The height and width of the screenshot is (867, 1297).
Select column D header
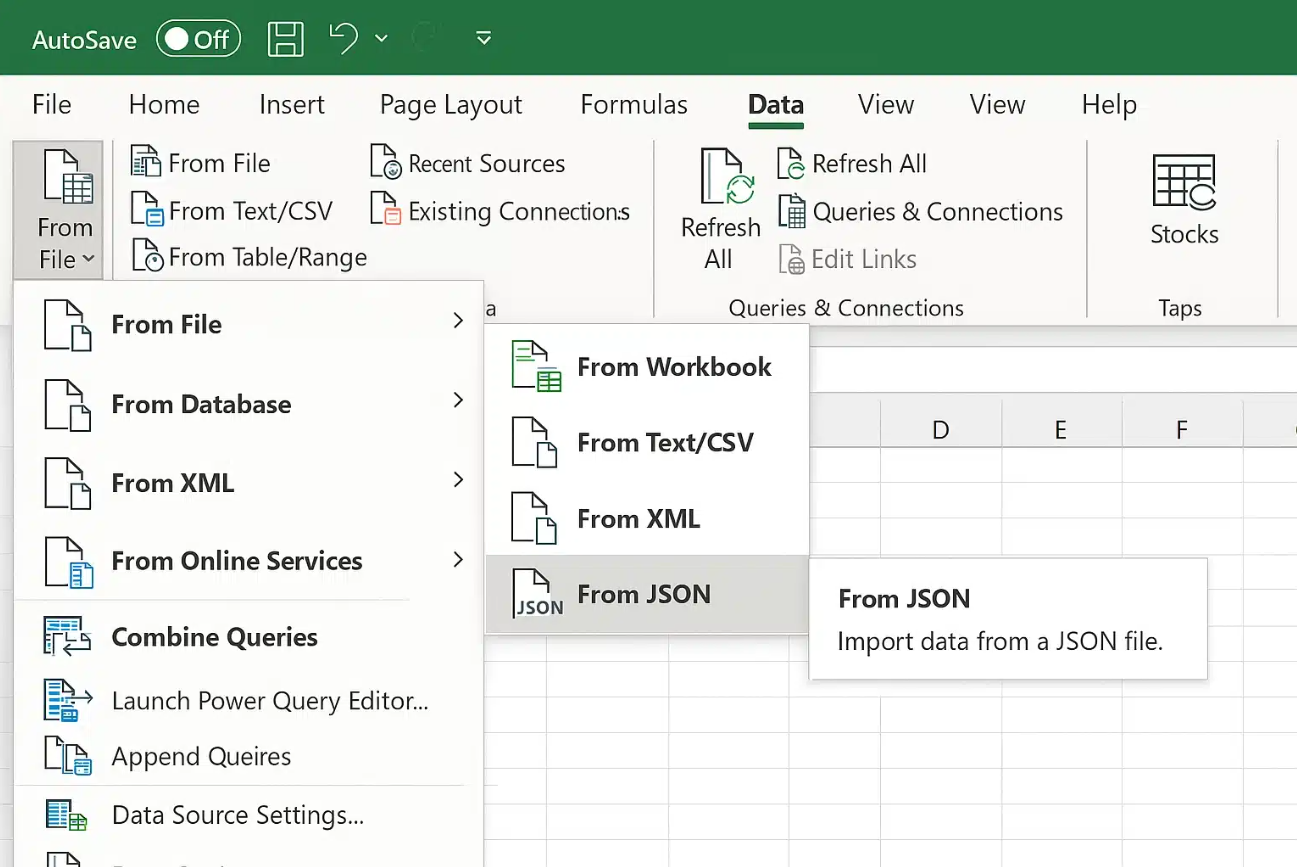point(940,430)
